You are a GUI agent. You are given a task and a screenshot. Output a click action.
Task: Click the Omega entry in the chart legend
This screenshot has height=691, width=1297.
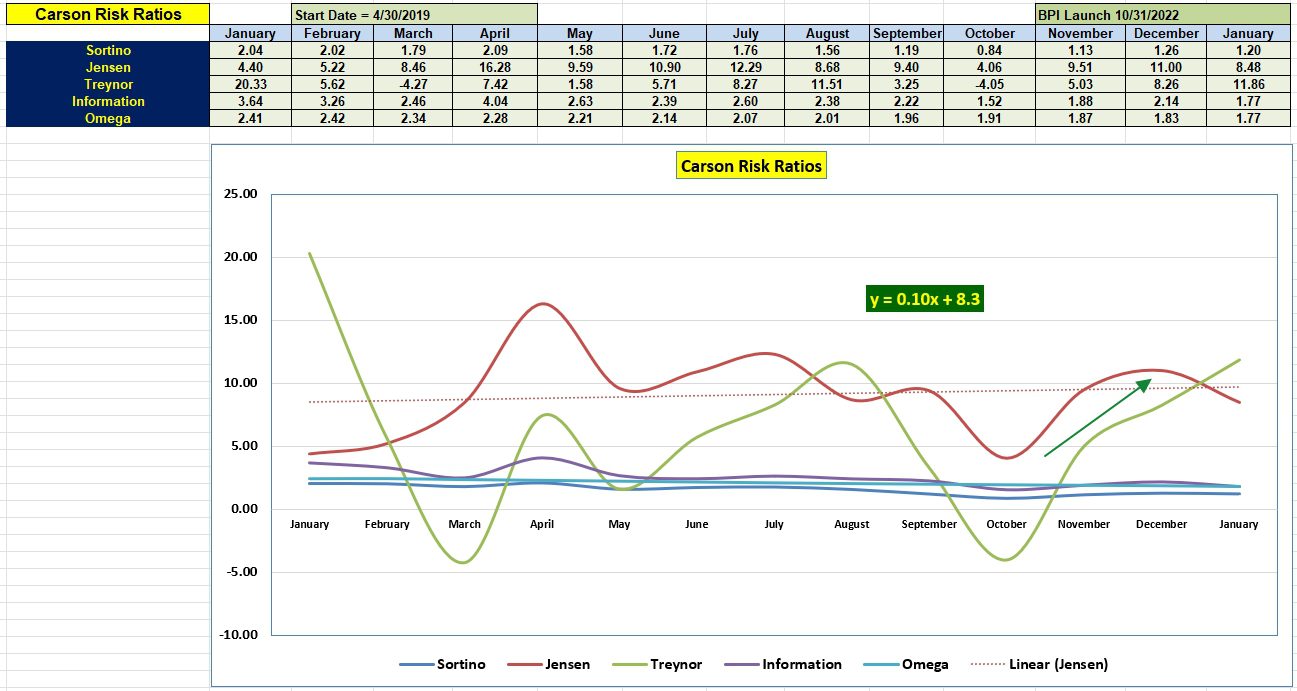906,664
